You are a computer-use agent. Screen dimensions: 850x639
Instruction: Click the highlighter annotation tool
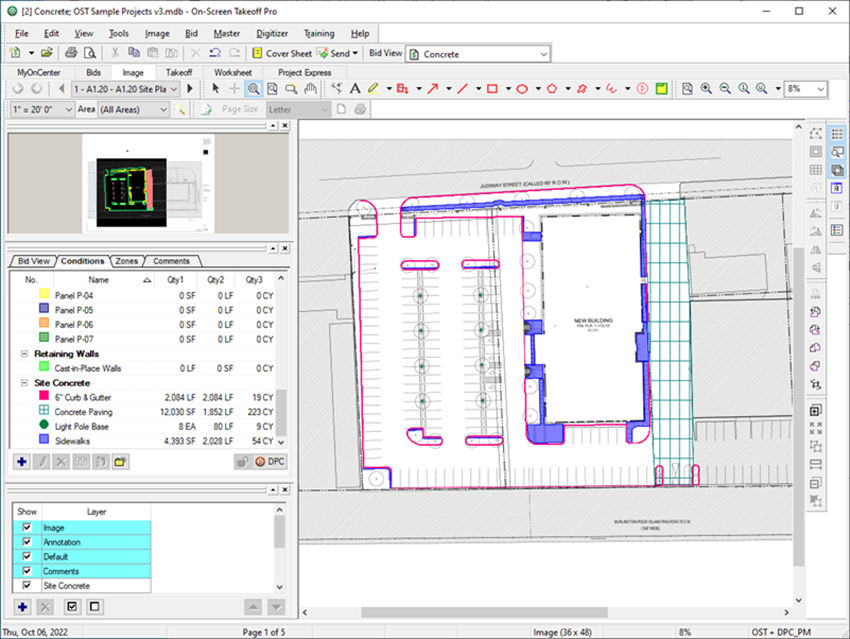pos(373,89)
